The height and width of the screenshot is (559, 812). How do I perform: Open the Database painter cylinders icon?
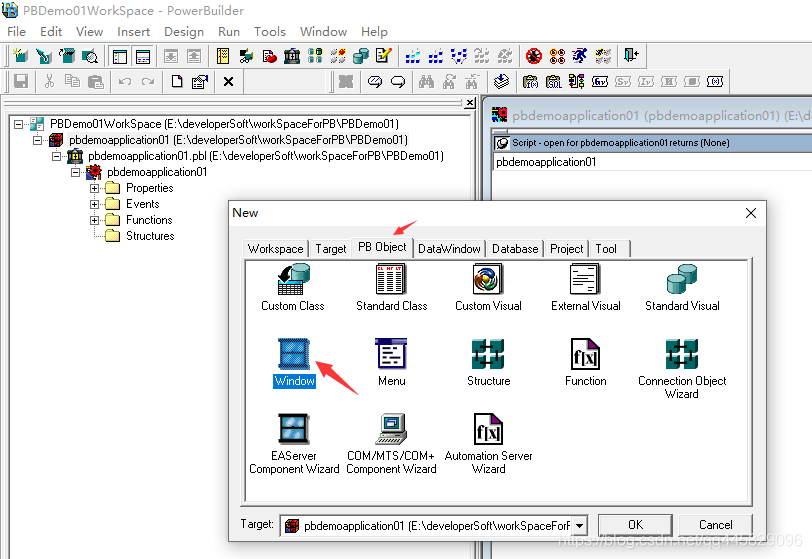[x=361, y=55]
